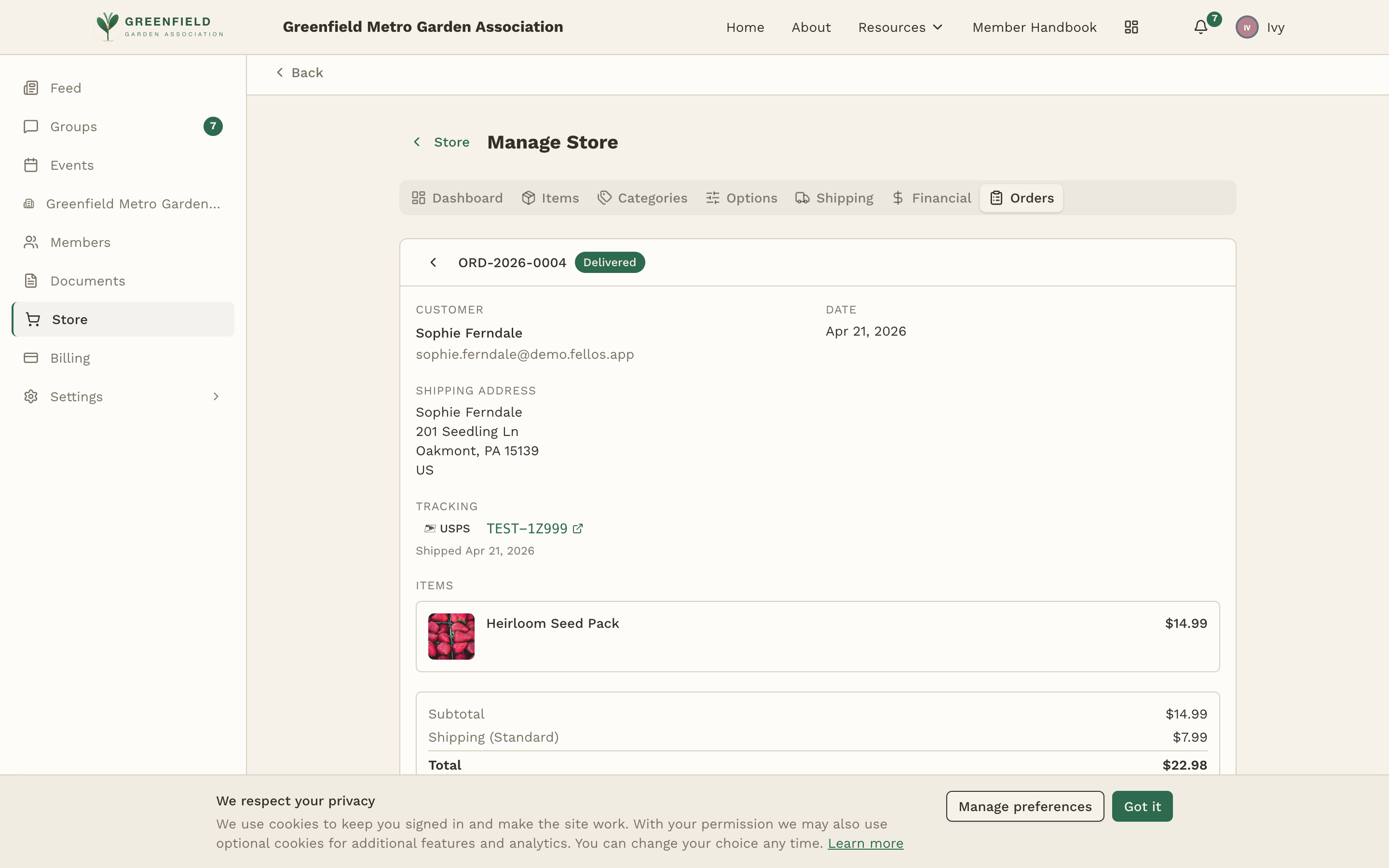Click the Delivered status badge
This screenshot has width=1389, height=868.
[610, 262]
